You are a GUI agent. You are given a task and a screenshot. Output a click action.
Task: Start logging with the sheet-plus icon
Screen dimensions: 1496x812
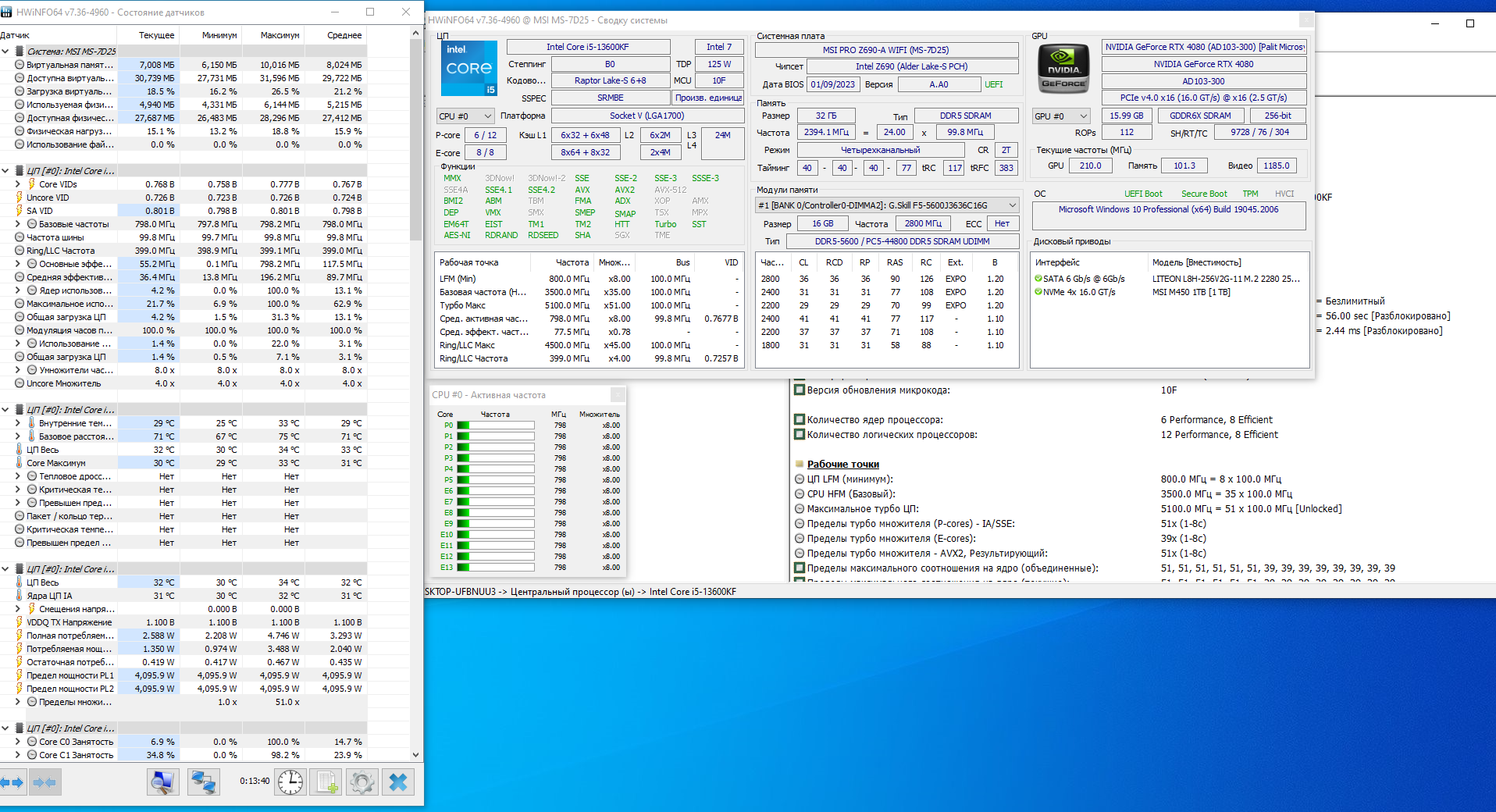326,782
